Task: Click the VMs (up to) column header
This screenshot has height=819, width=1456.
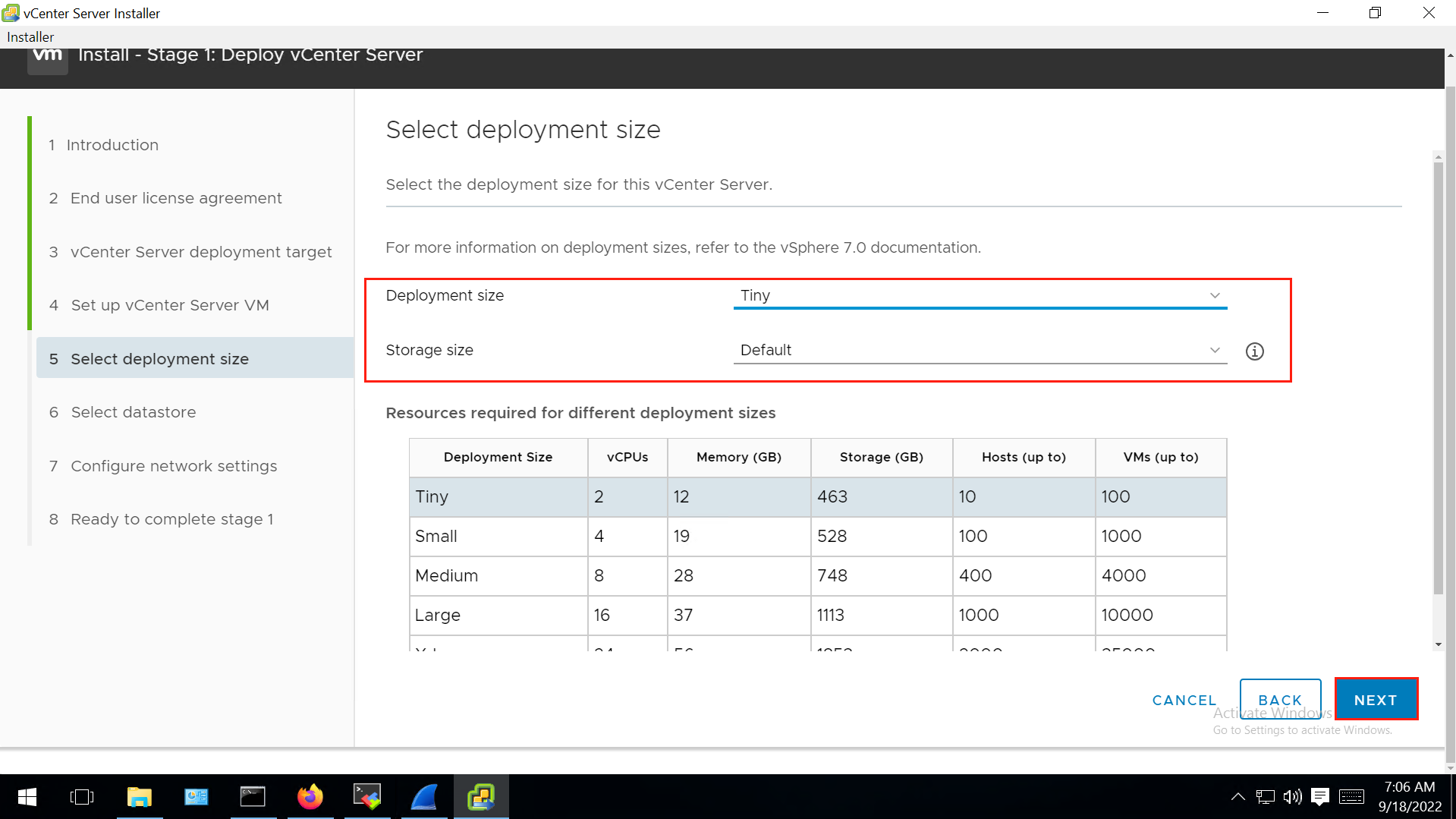Action: (1161, 457)
